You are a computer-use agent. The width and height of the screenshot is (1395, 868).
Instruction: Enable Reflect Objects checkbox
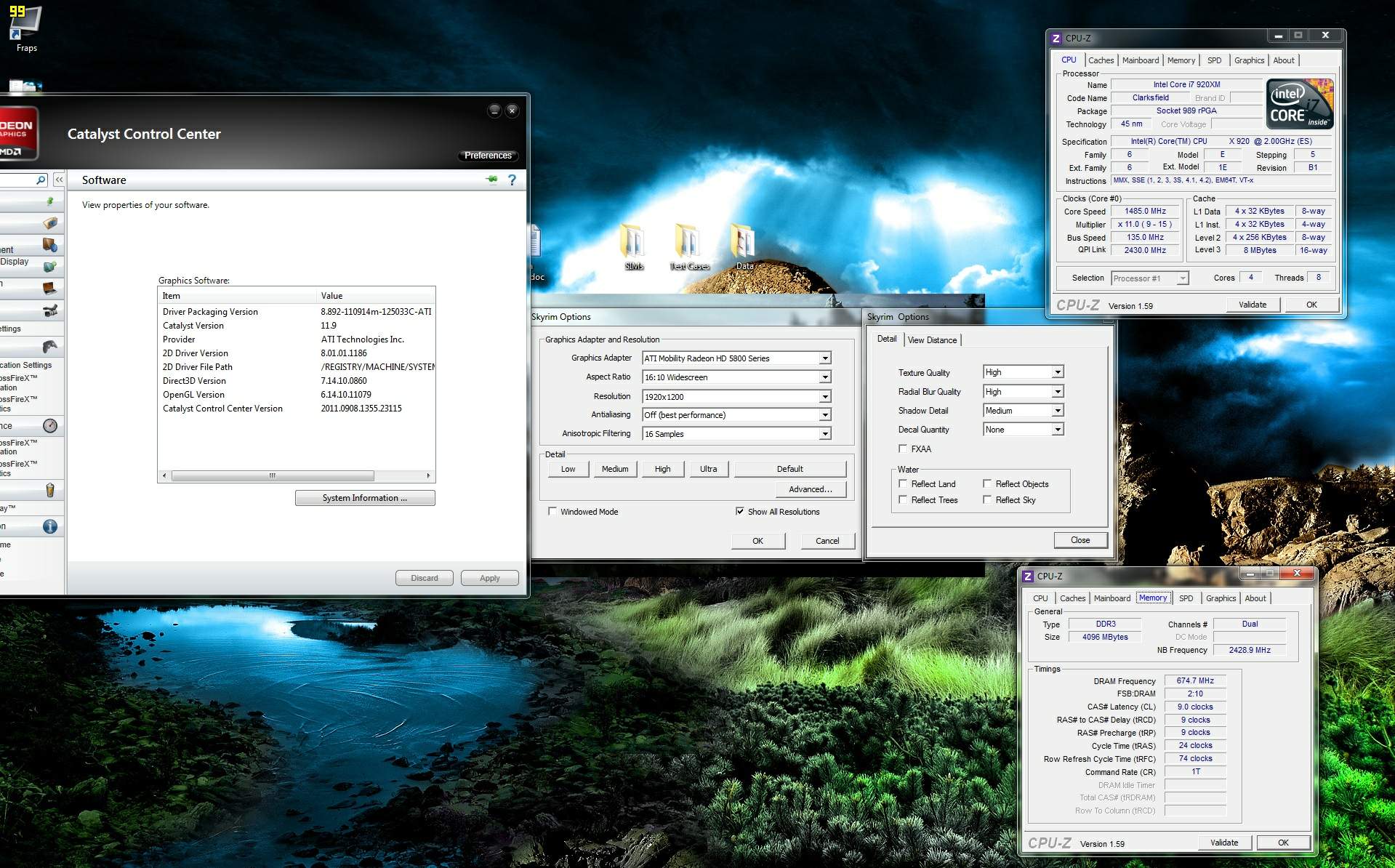[987, 483]
